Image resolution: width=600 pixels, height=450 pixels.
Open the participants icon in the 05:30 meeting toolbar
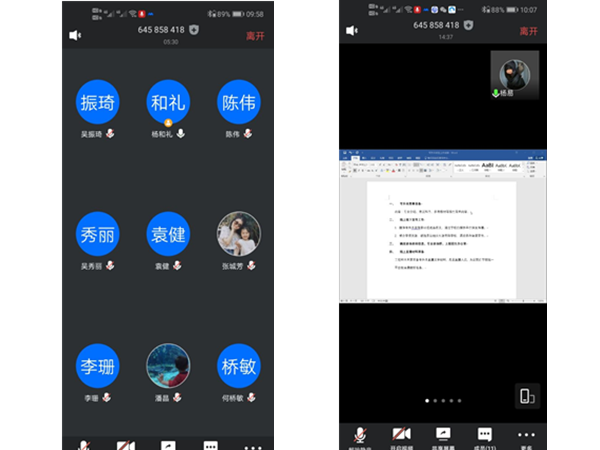211,445
